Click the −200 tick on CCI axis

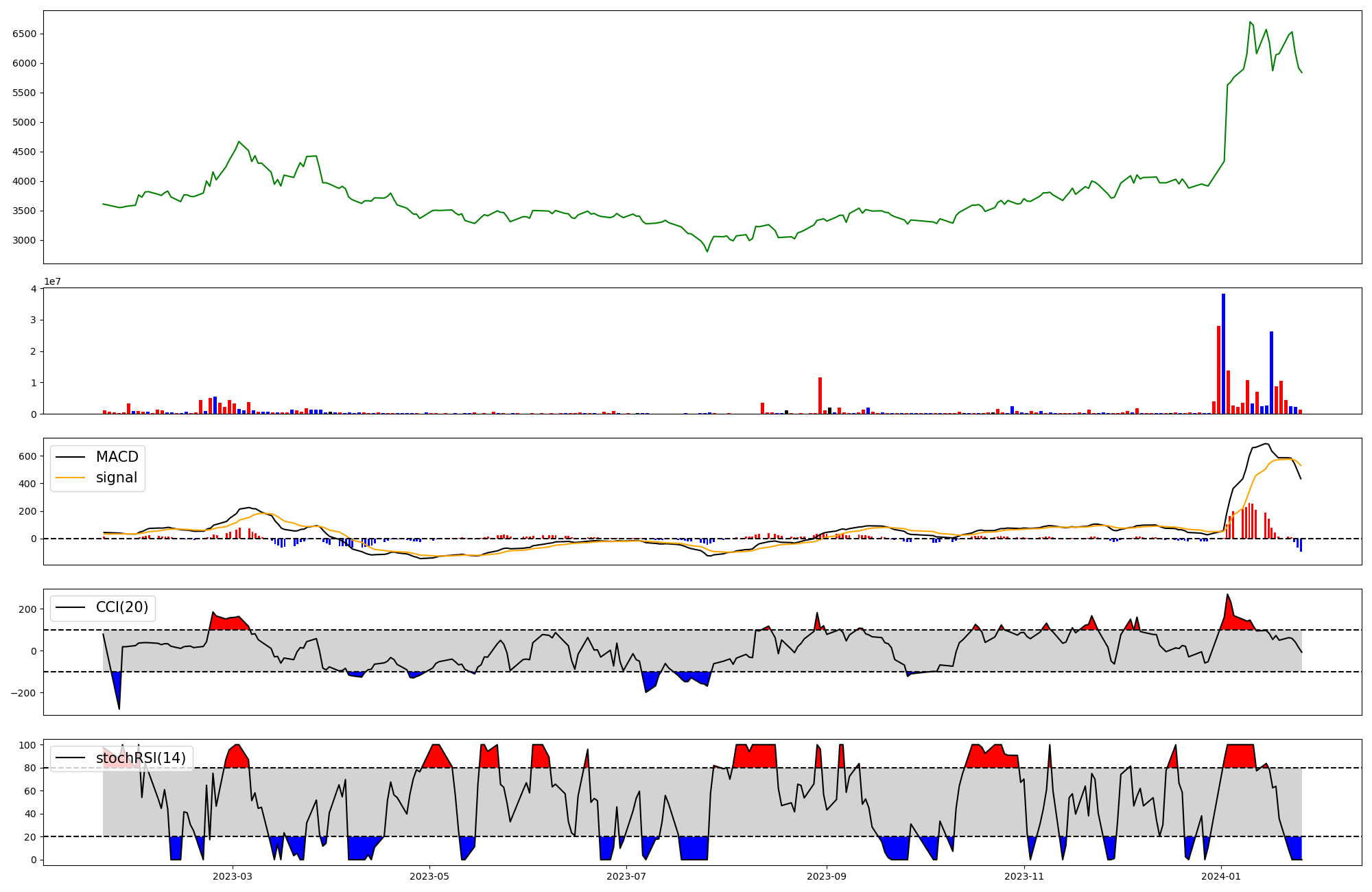point(23,693)
